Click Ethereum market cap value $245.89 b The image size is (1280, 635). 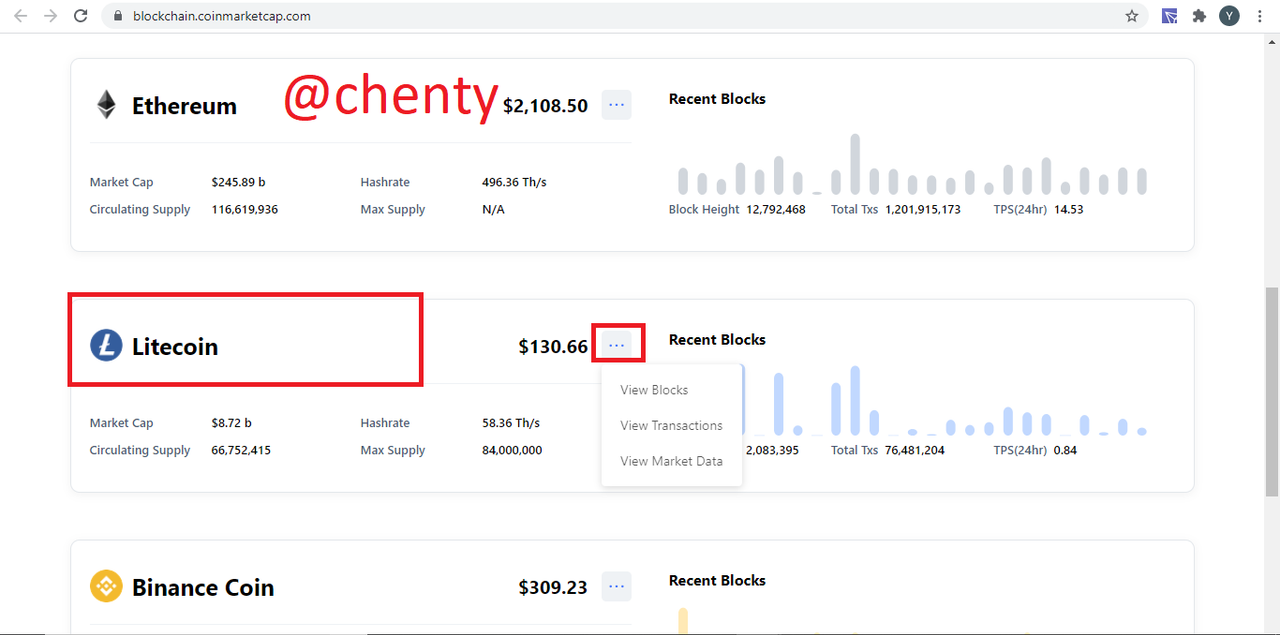(x=238, y=182)
